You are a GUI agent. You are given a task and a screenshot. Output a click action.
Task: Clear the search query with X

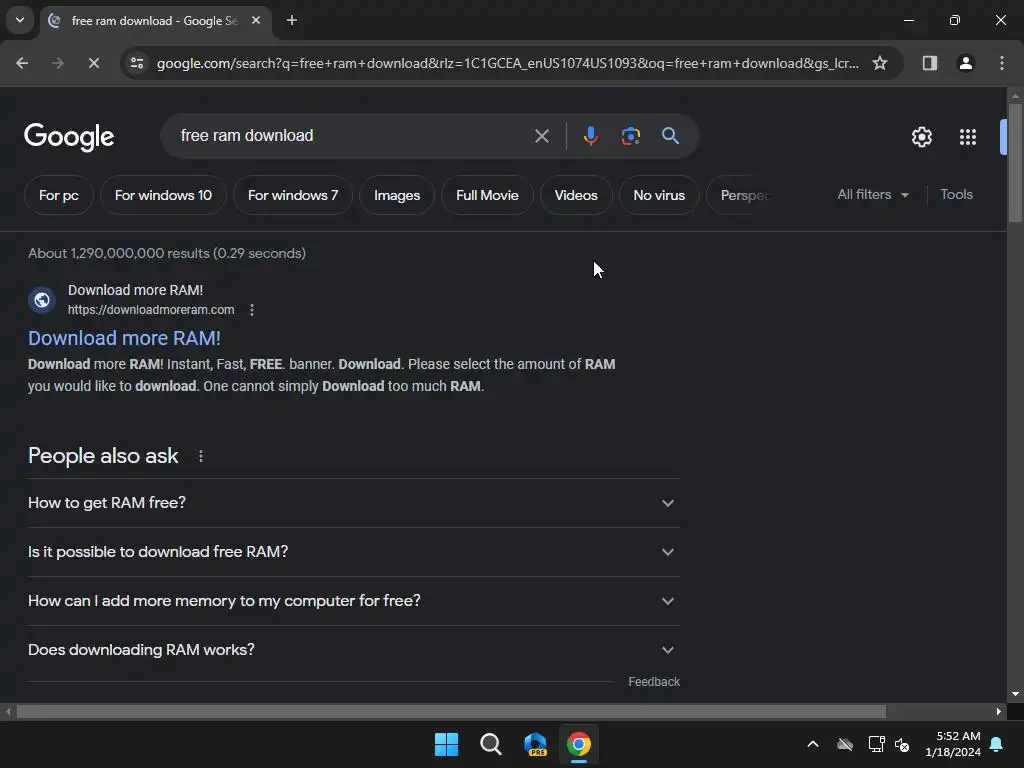click(541, 136)
